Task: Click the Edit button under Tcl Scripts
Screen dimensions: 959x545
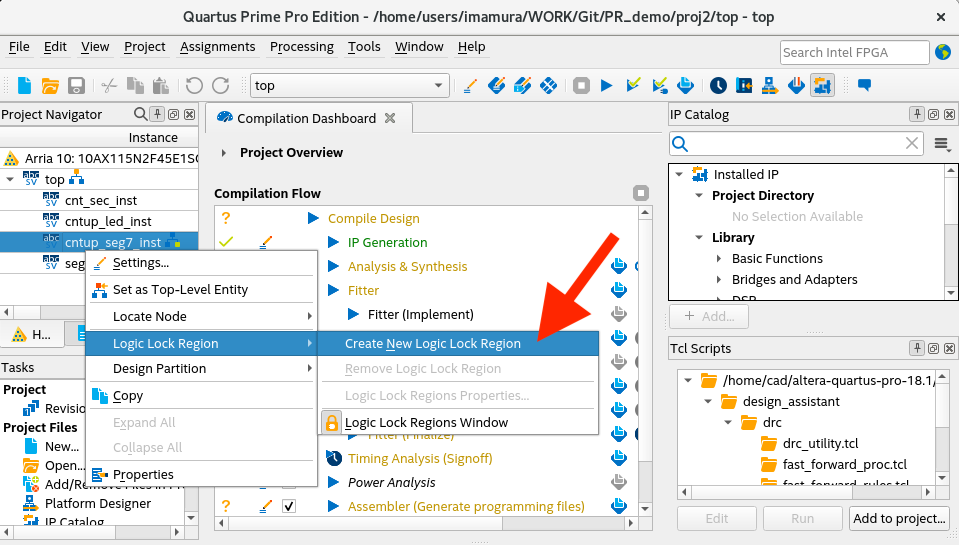Action: click(x=717, y=518)
